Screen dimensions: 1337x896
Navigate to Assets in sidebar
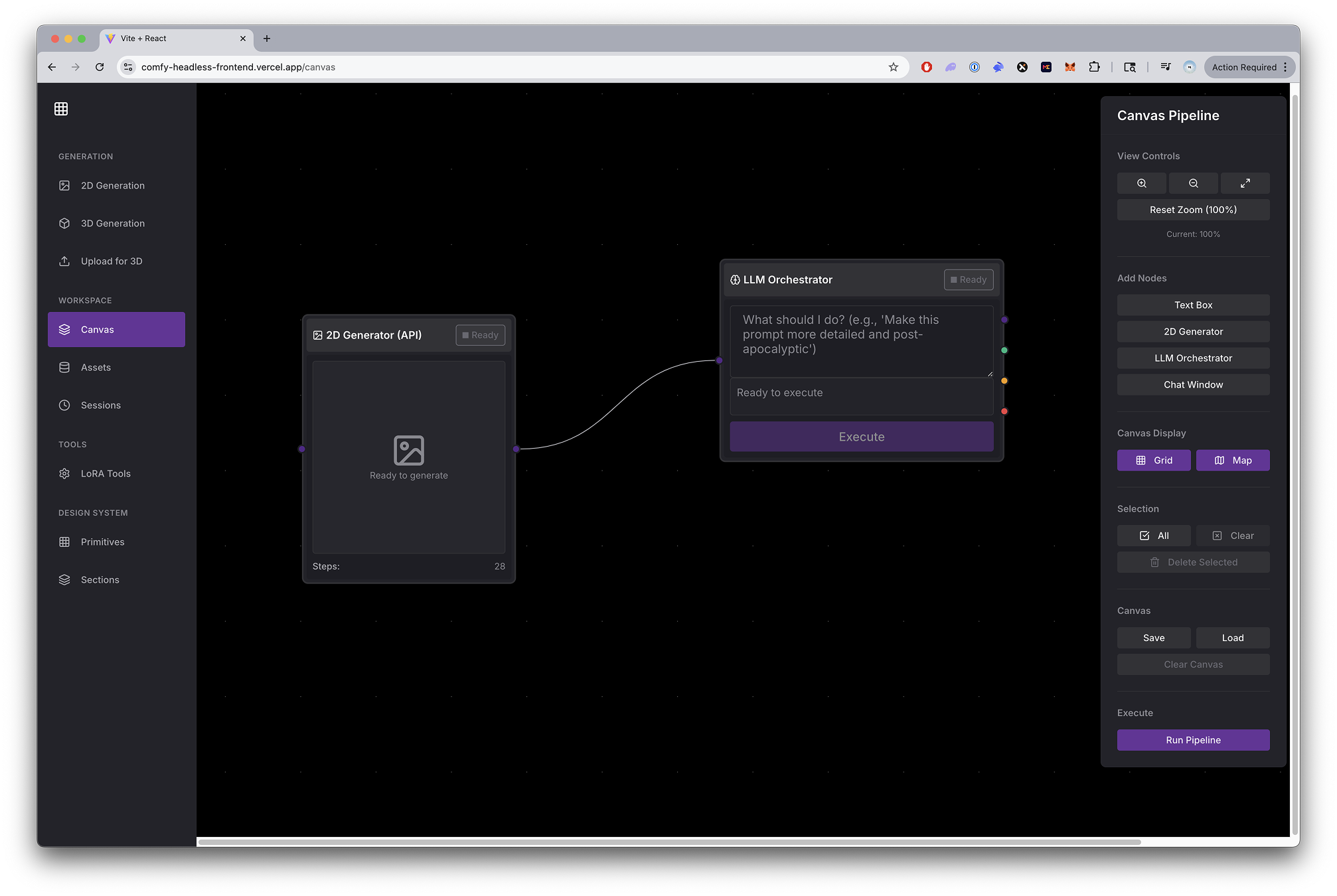tap(96, 368)
